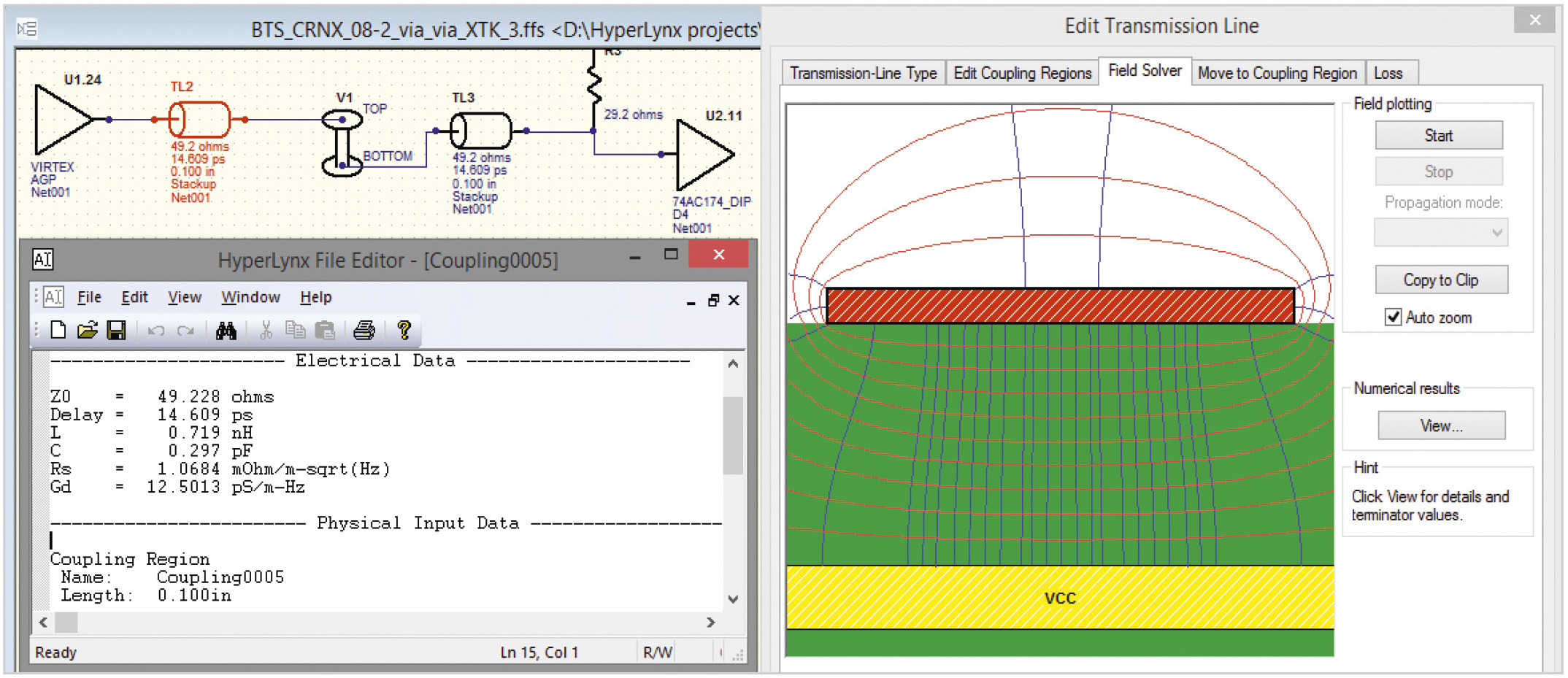Click the yellow VCC plane layer
Viewport: 1568px width, 678px height.
(1060, 598)
